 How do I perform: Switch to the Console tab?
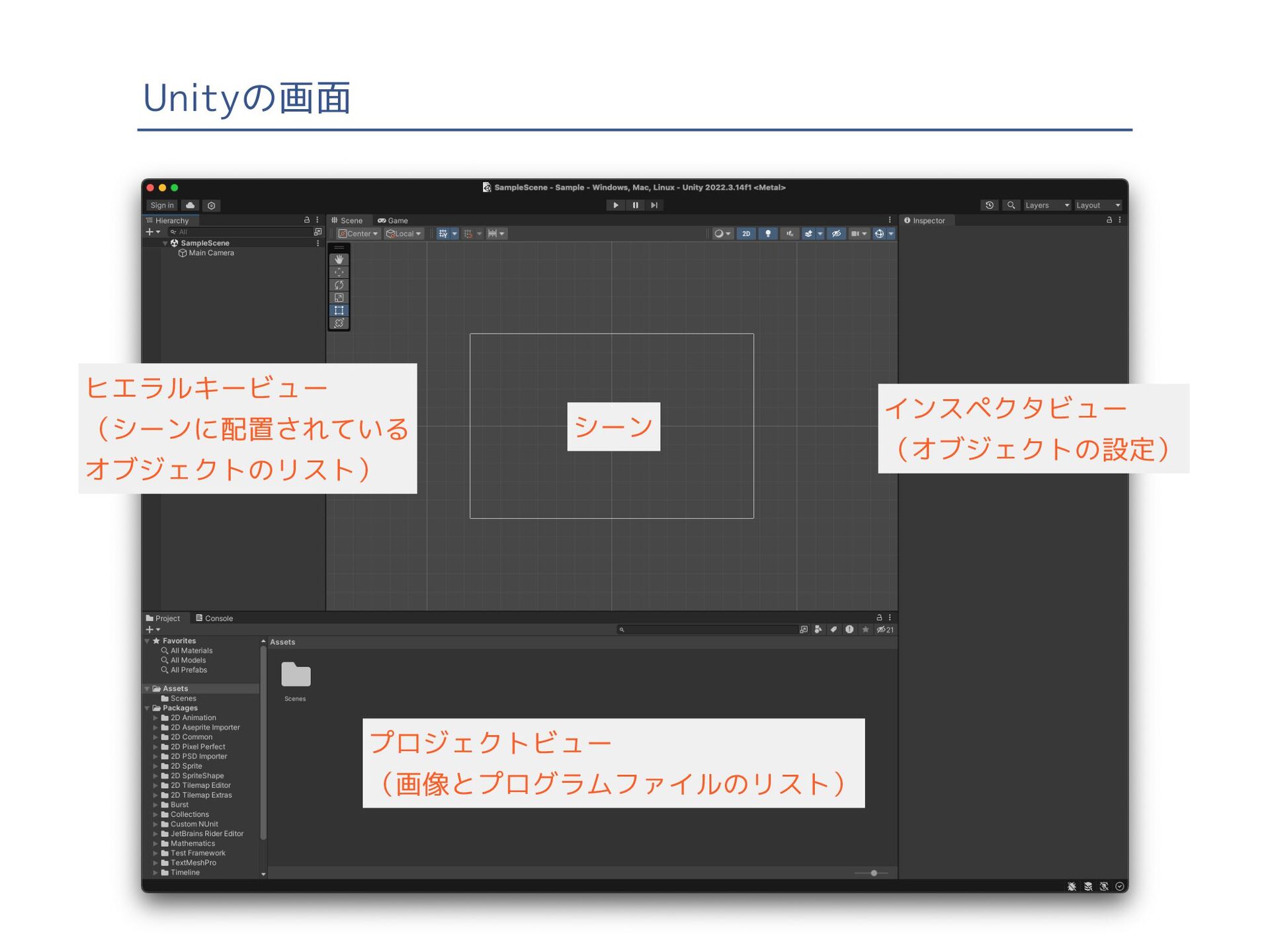pos(214,619)
